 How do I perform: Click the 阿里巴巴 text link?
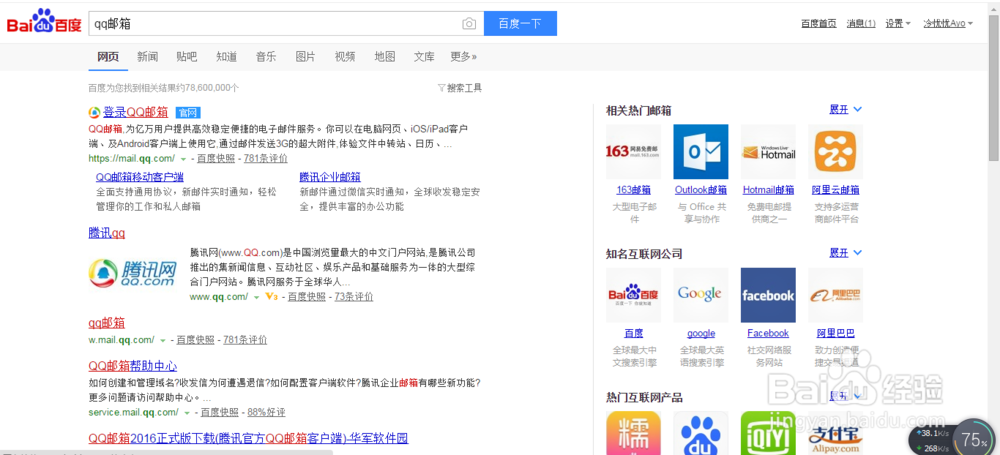[x=835, y=333]
